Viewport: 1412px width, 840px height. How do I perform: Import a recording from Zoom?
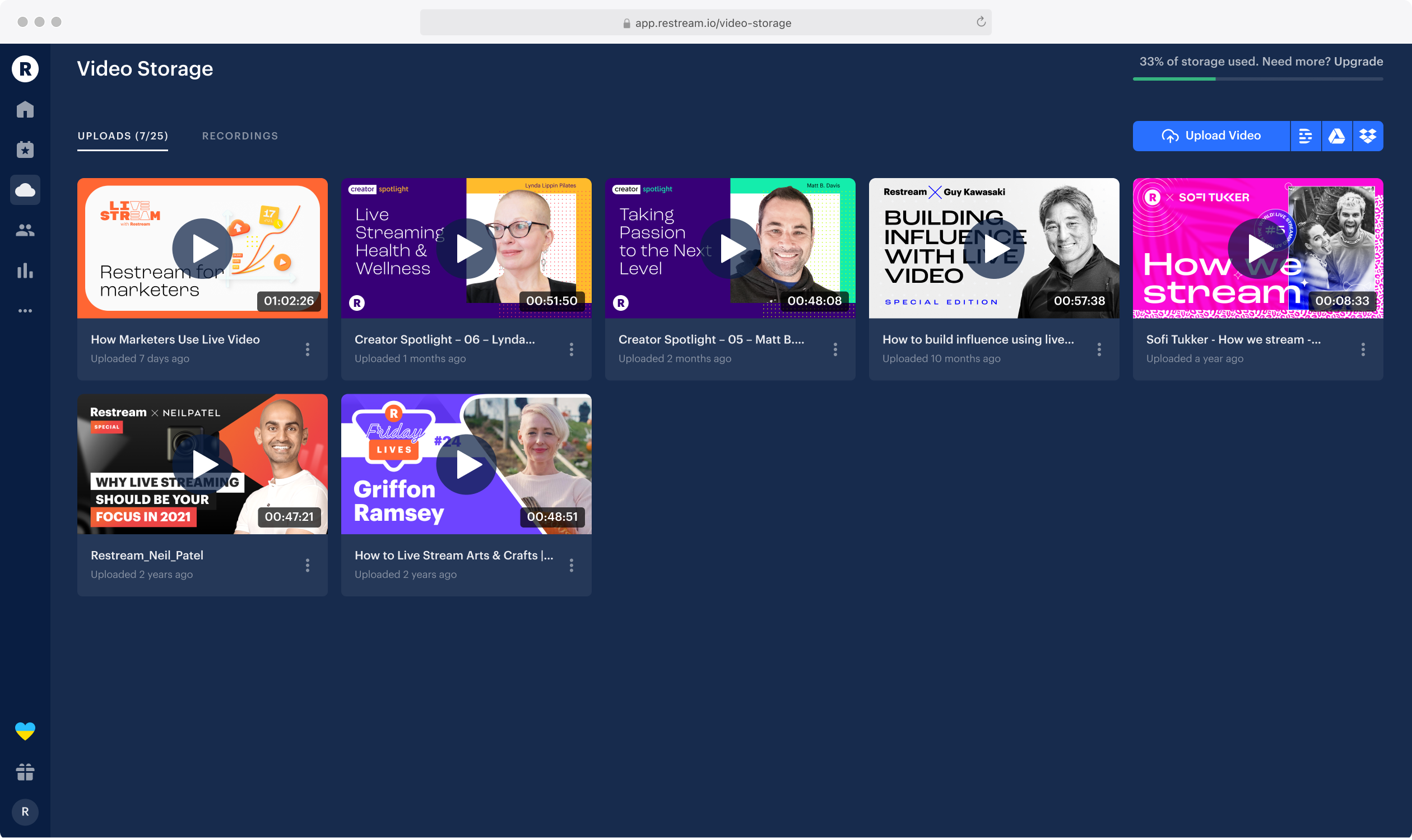tap(1306, 136)
